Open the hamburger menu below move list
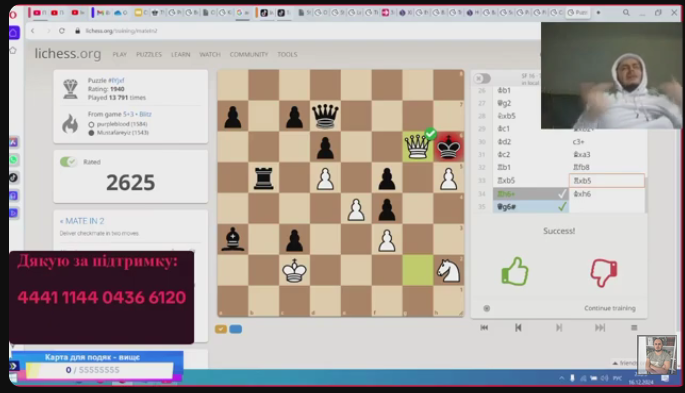Image resolution: width=685 pixels, height=393 pixels. pyautogui.click(x=634, y=328)
